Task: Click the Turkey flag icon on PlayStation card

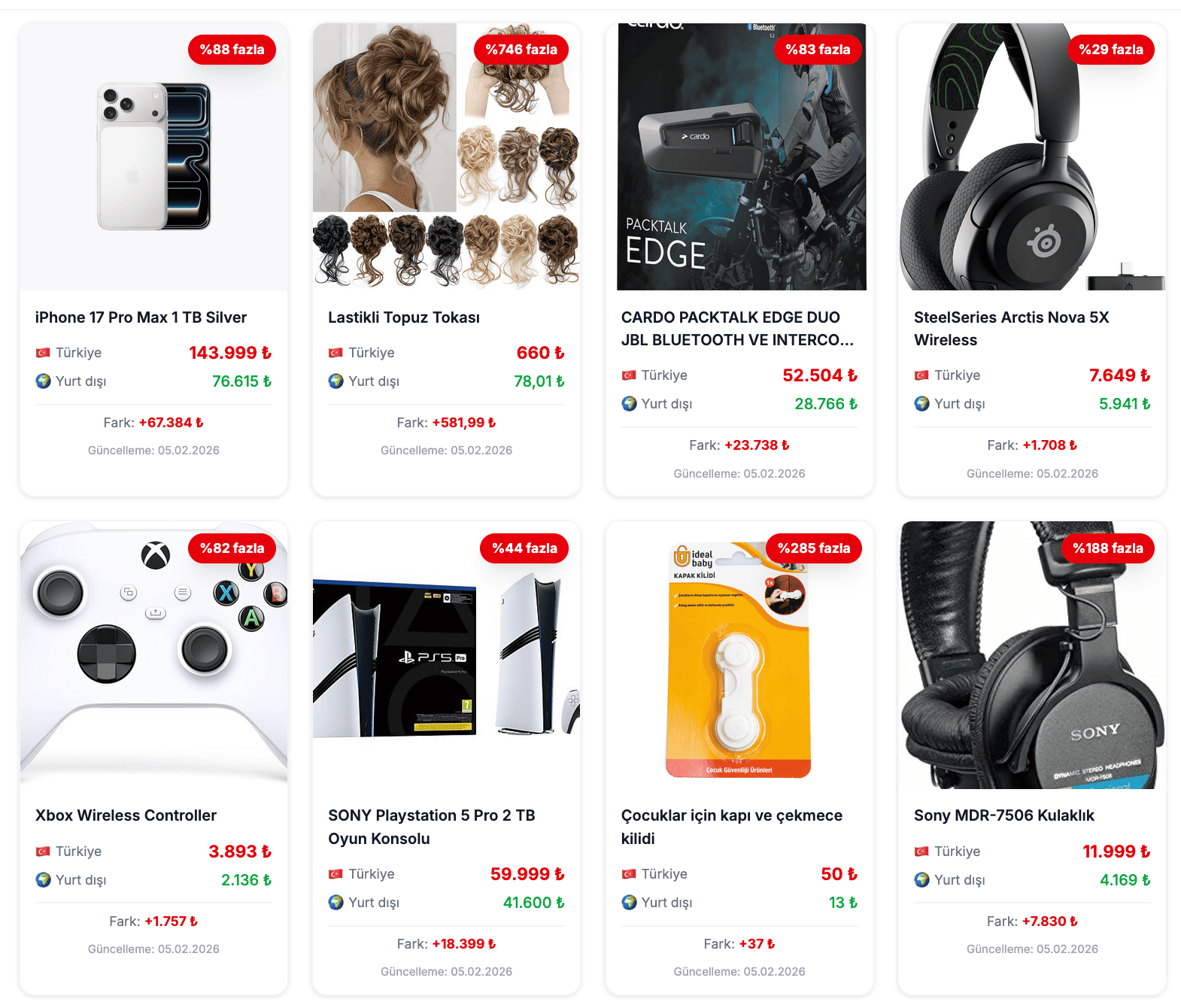Action: coord(335,874)
